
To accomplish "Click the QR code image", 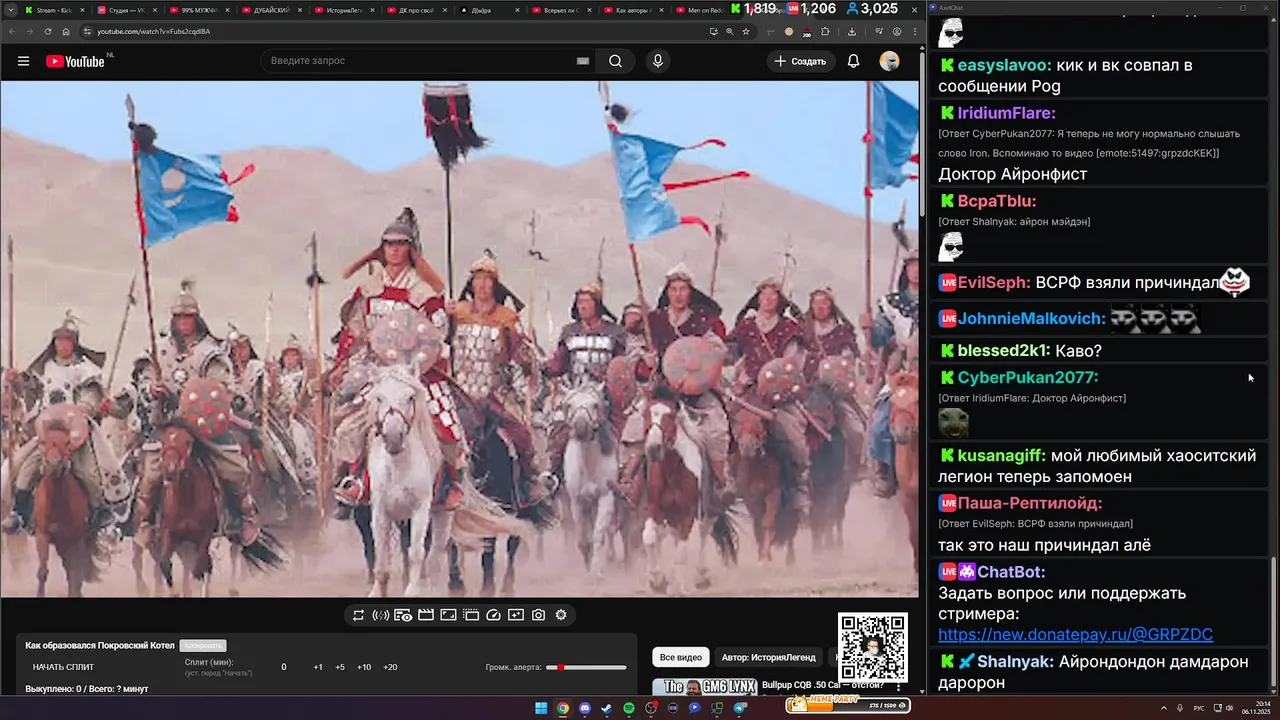I will [873, 646].
